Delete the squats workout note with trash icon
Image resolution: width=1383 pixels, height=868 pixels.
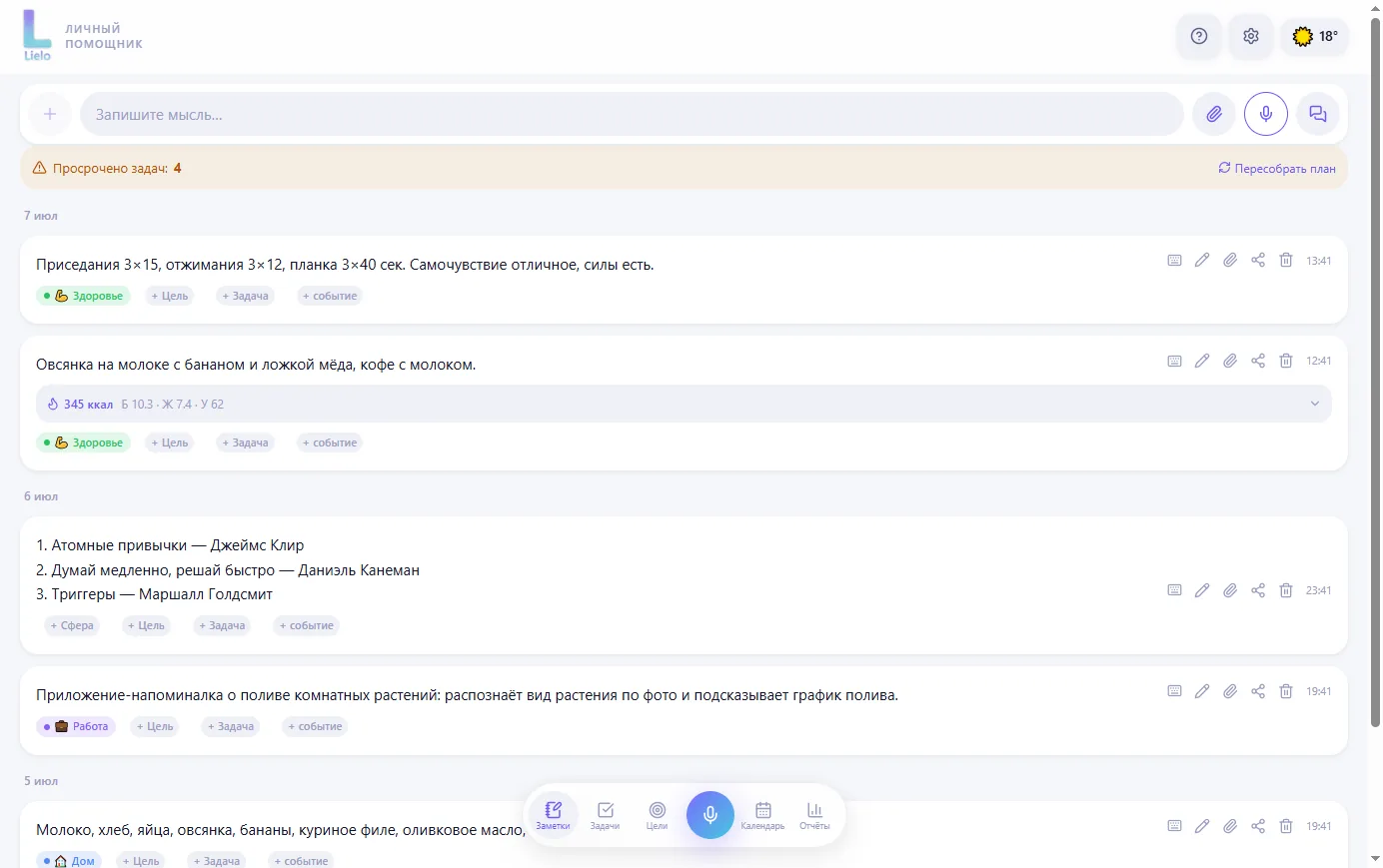(1286, 261)
